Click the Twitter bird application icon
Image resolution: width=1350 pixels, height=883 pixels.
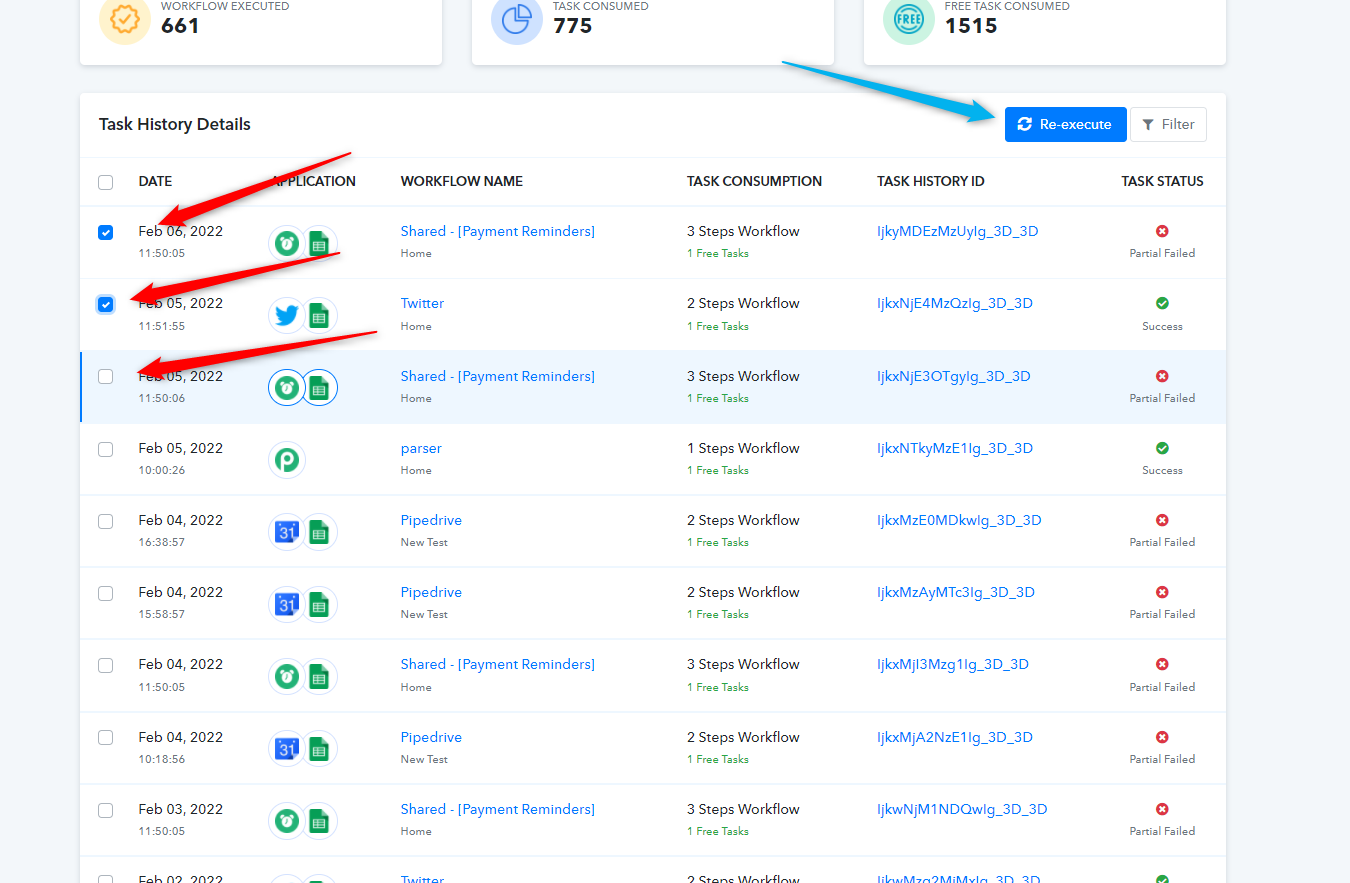[287, 315]
